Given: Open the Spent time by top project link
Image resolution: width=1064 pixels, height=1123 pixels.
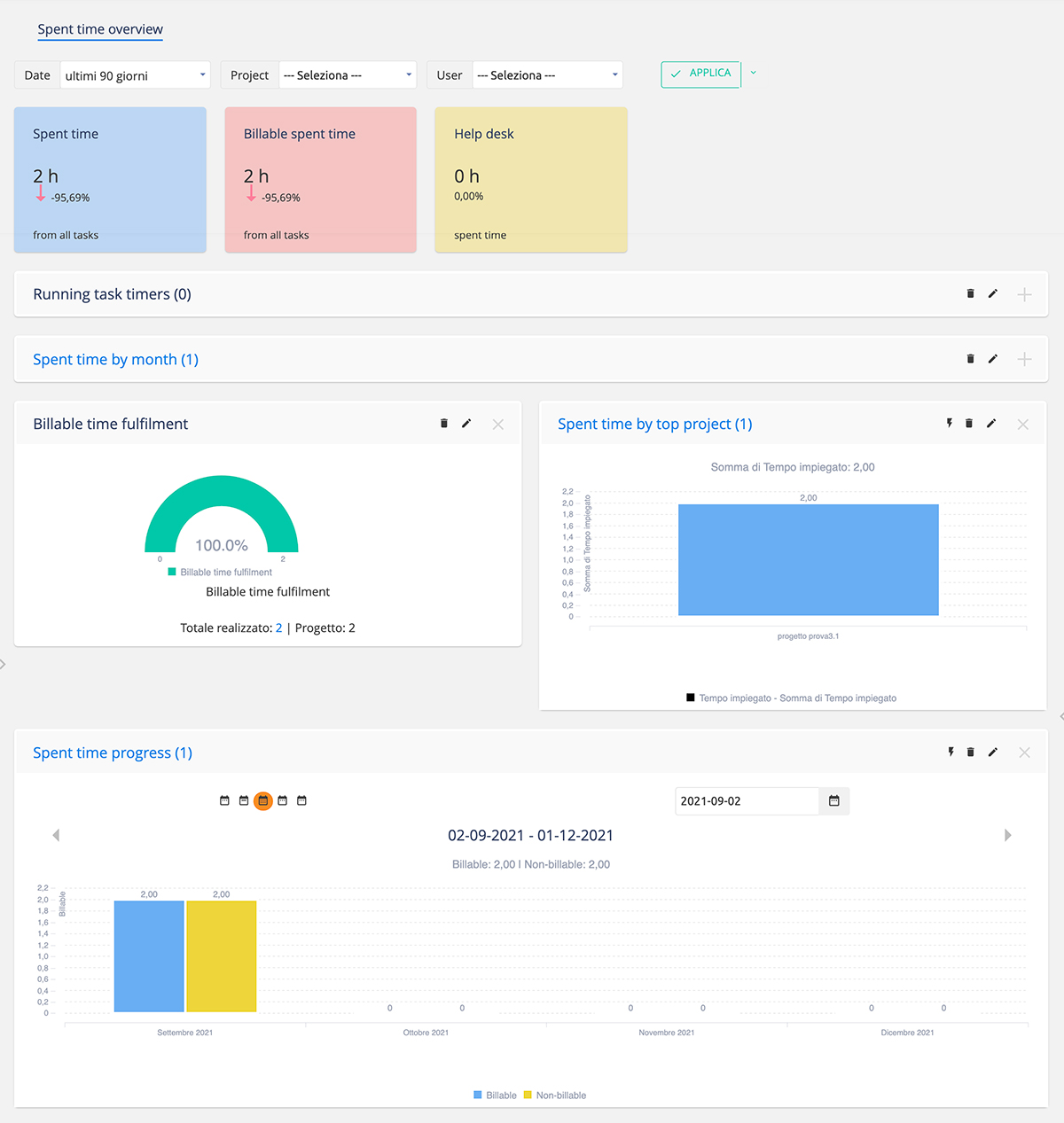Looking at the screenshot, I should pos(654,425).
